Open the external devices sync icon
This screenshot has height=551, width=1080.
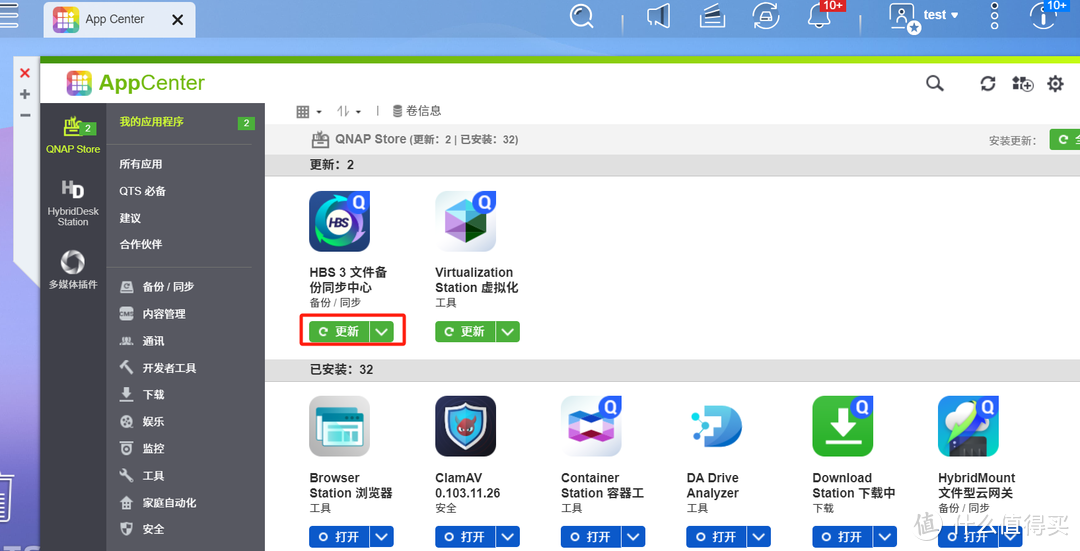[765, 15]
